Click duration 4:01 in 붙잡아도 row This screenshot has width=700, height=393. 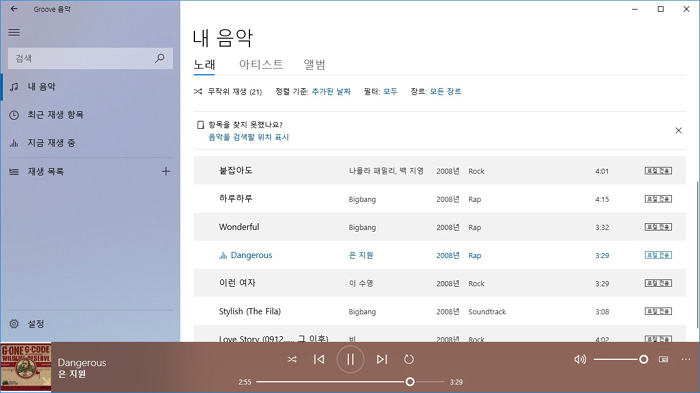(x=602, y=171)
